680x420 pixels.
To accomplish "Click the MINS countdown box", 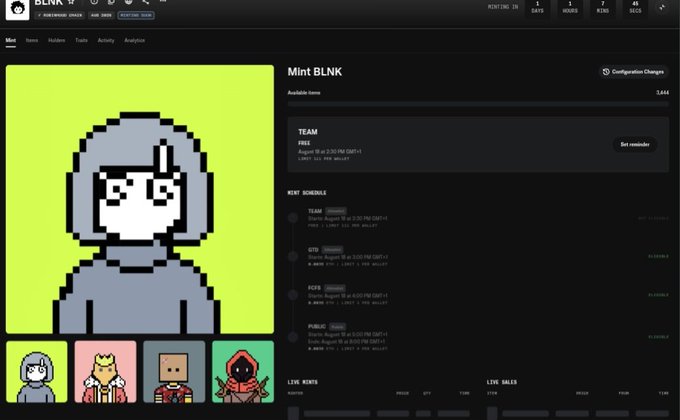I will 603,8.
